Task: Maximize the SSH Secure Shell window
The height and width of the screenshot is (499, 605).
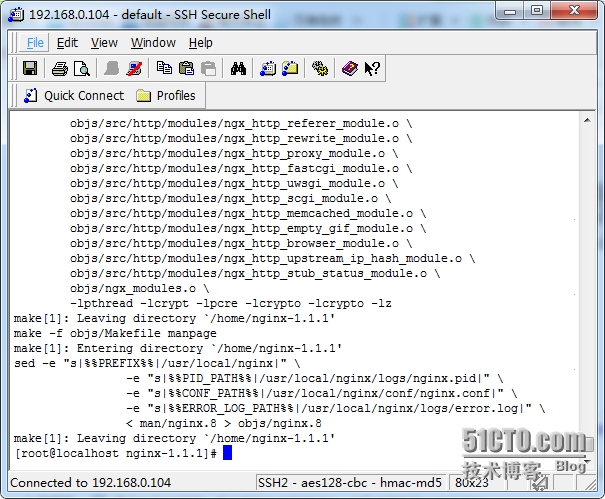Action: [x=537, y=11]
